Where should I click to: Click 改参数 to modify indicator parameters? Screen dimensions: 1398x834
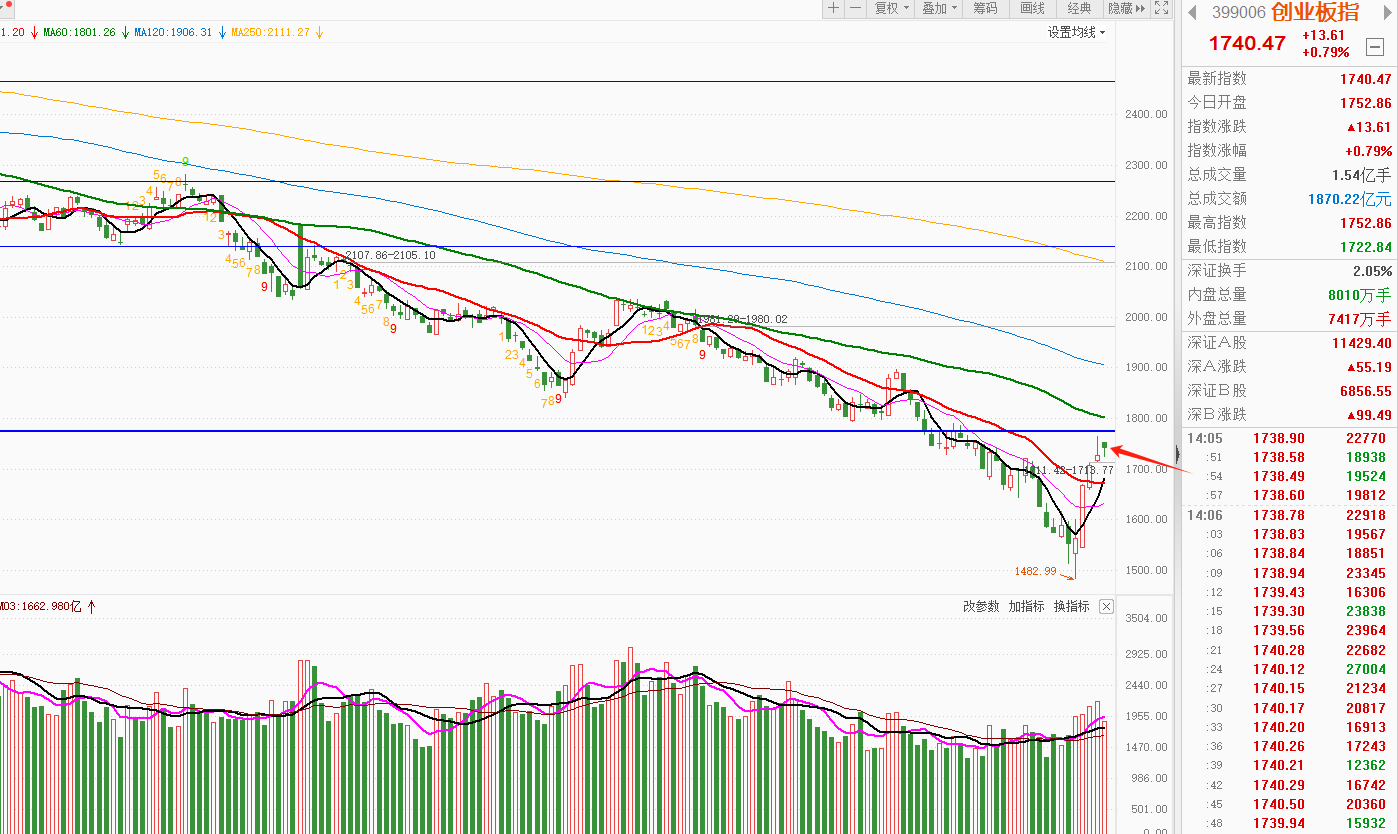click(x=980, y=607)
